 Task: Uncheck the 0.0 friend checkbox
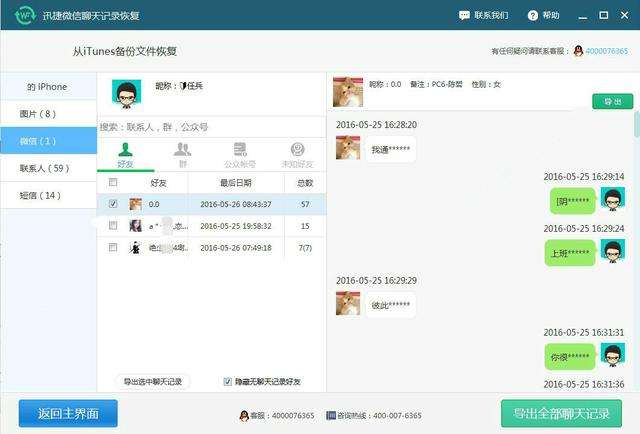tap(113, 203)
